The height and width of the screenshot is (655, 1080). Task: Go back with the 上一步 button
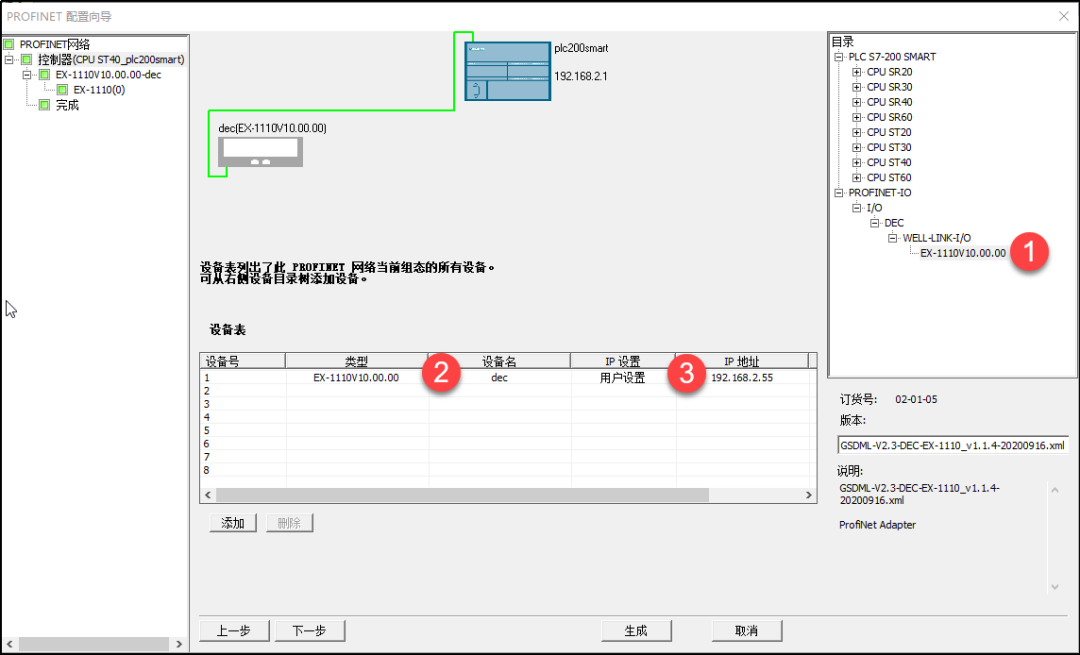tap(234, 630)
